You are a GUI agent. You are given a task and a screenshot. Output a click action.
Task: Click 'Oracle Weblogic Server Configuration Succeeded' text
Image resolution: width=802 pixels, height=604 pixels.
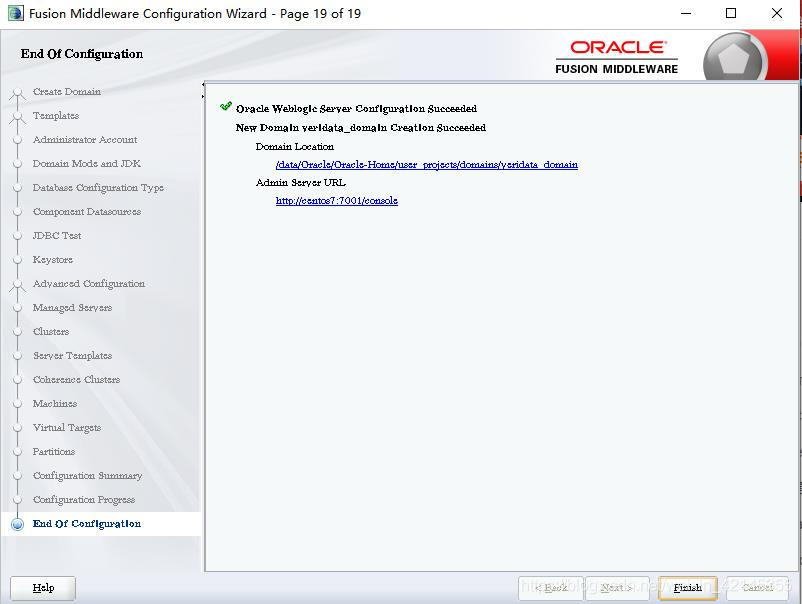[x=356, y=109]
